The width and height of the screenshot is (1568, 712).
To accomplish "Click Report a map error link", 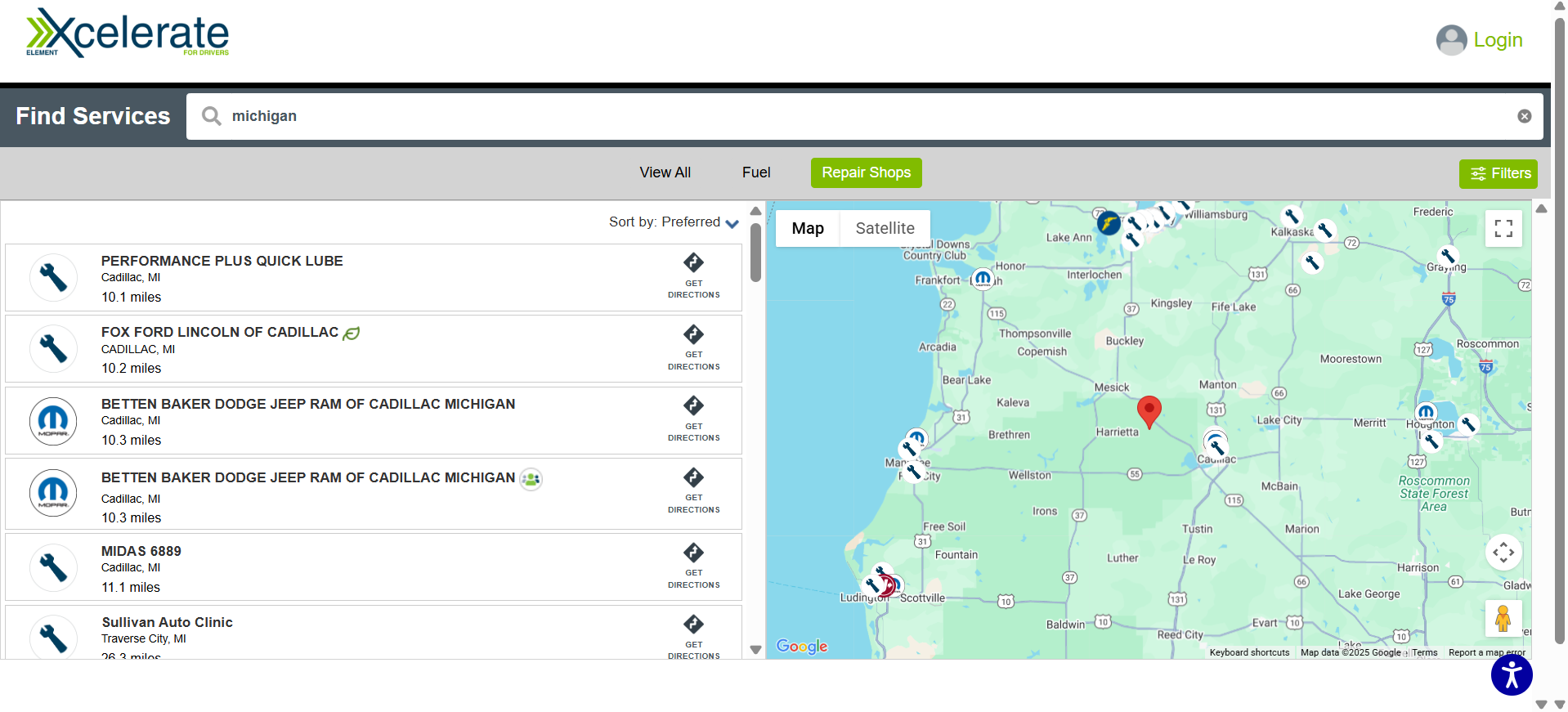I will (x=1486, y=652).
